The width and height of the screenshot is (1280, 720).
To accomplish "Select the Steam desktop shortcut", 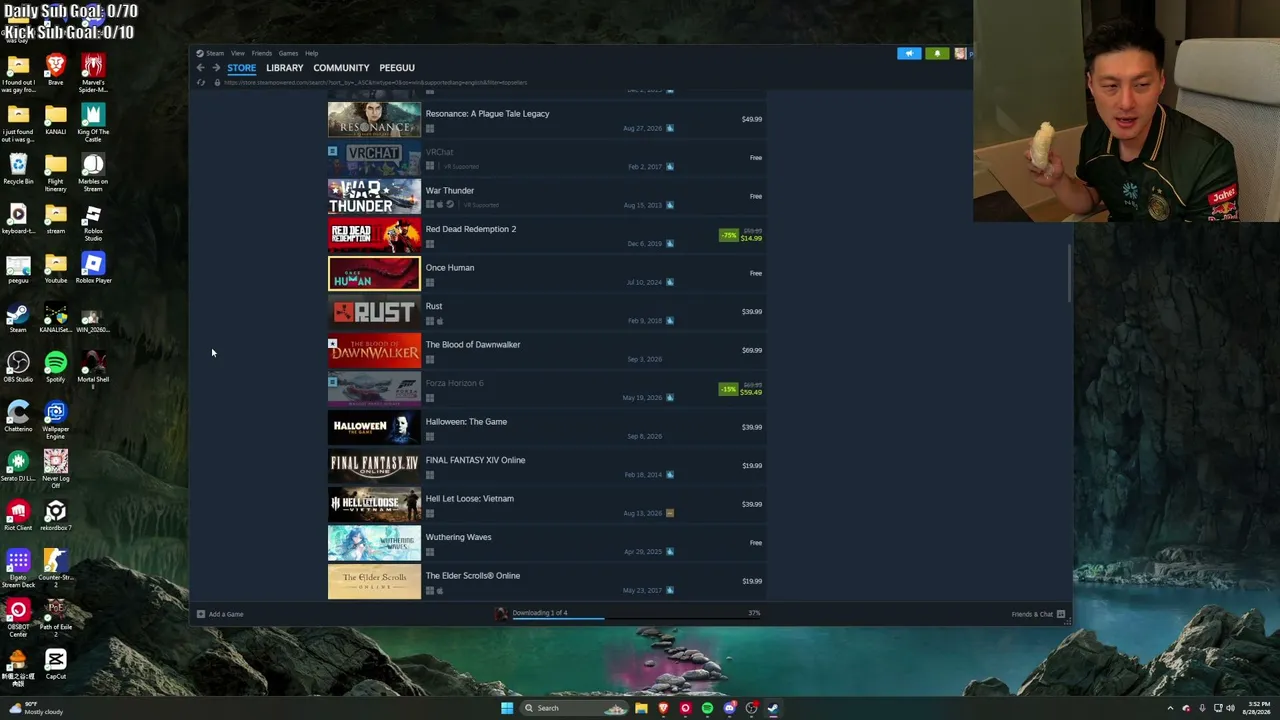I will [18, 318].
